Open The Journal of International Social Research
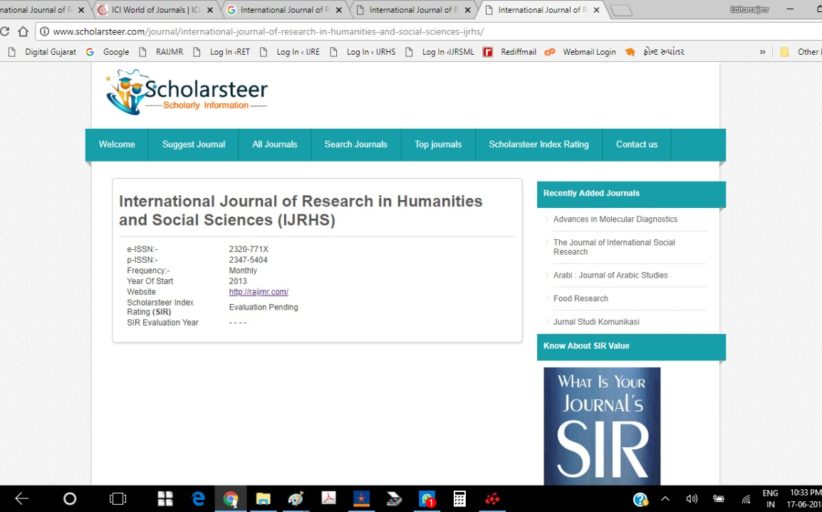Screen dimensions: 822x512 614,247
